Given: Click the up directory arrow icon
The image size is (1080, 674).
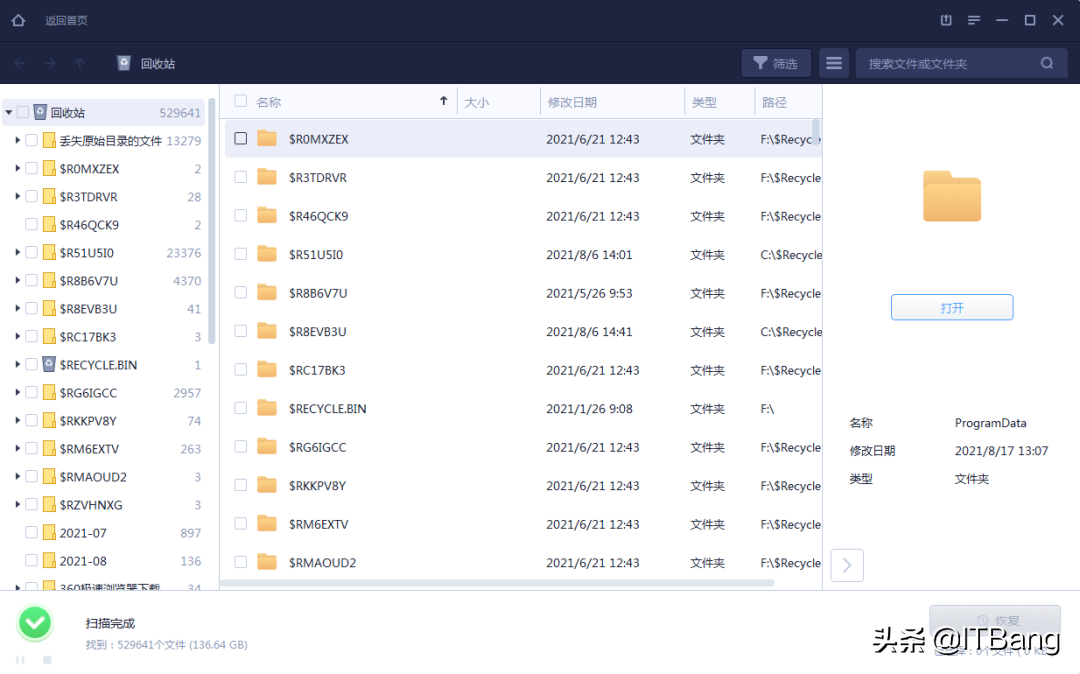Looking at the screenshot, I should [80, 63].
